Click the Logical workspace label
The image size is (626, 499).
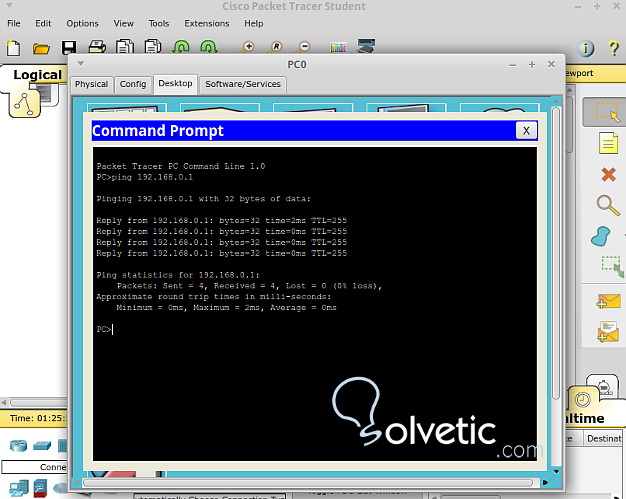click(38, 75)
